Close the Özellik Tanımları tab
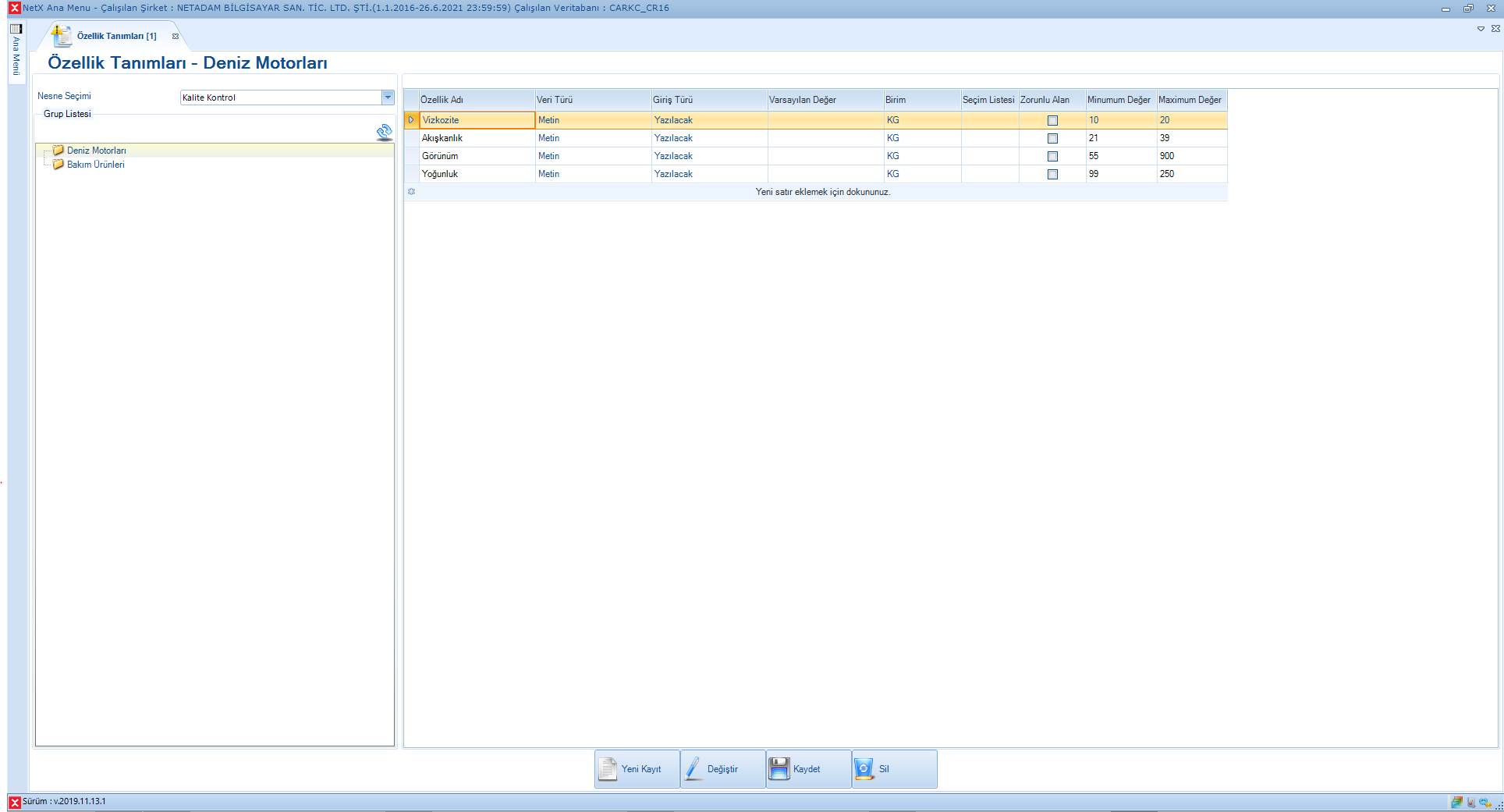 (176, 36)
